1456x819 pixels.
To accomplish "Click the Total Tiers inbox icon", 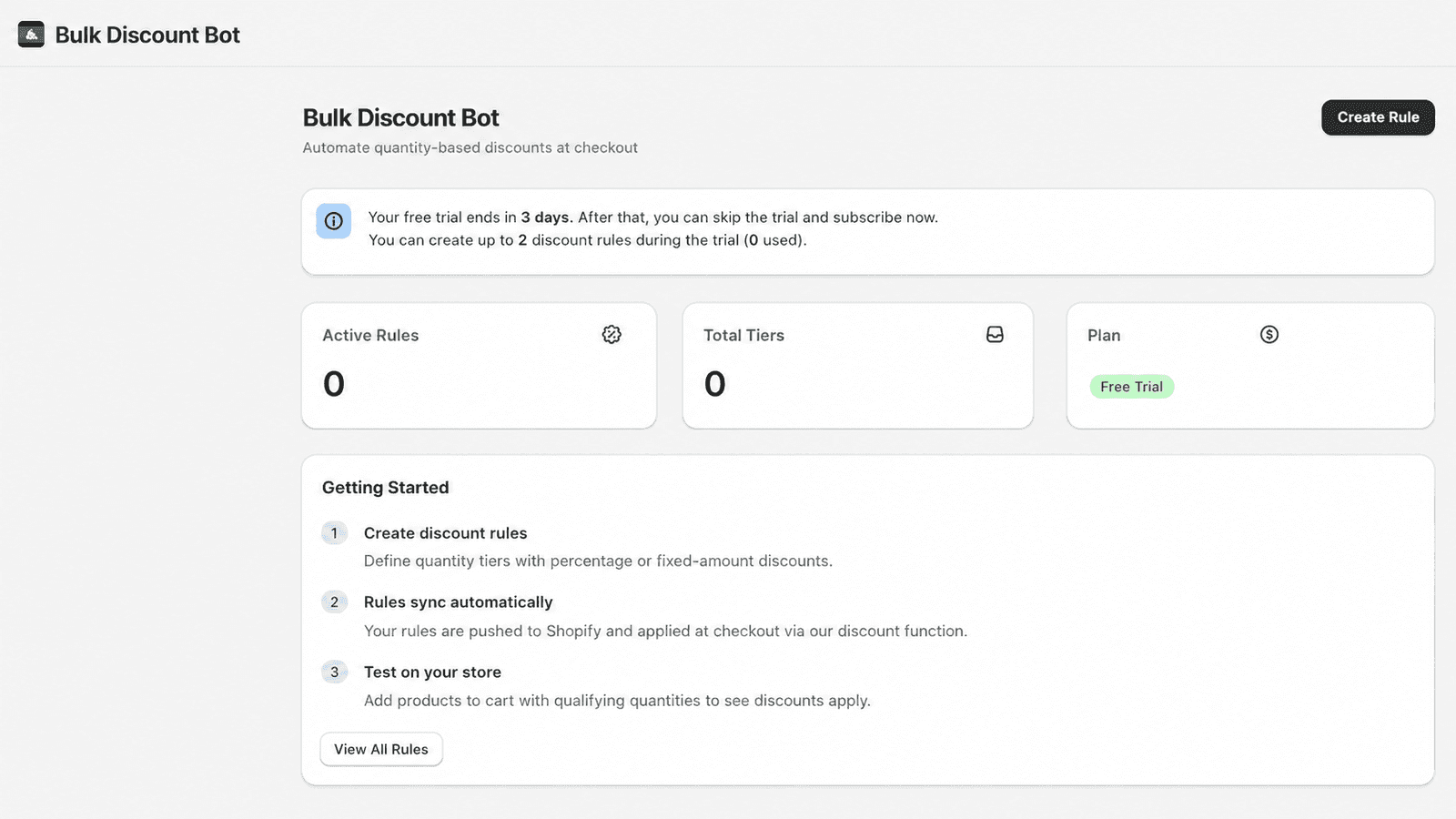I will click(x=995, y=335).
